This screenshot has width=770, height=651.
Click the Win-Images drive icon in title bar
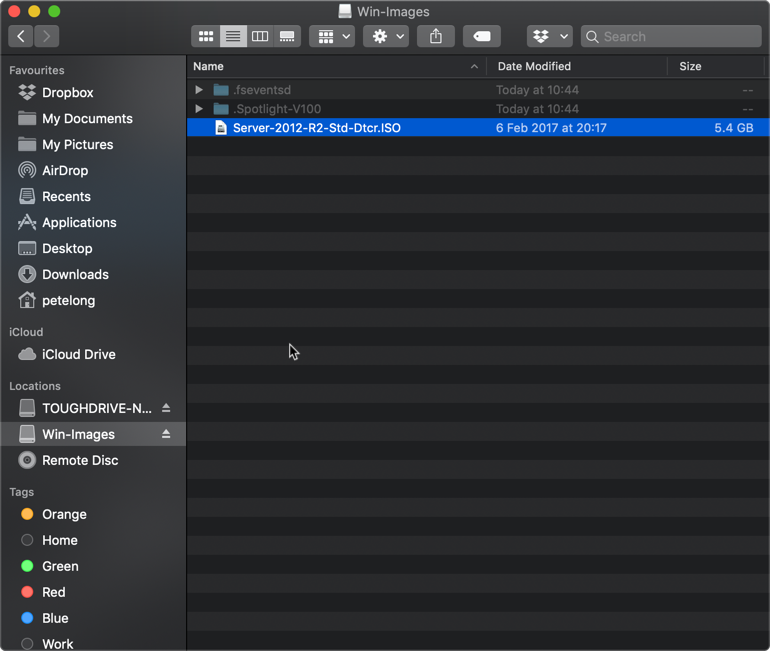point(345,11)
